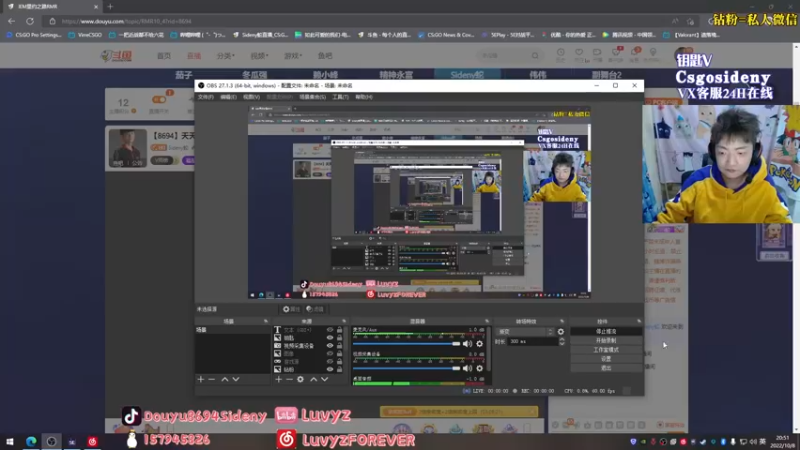Mute the 视频采集设备 mixer speaker icon

click(467, 368)
